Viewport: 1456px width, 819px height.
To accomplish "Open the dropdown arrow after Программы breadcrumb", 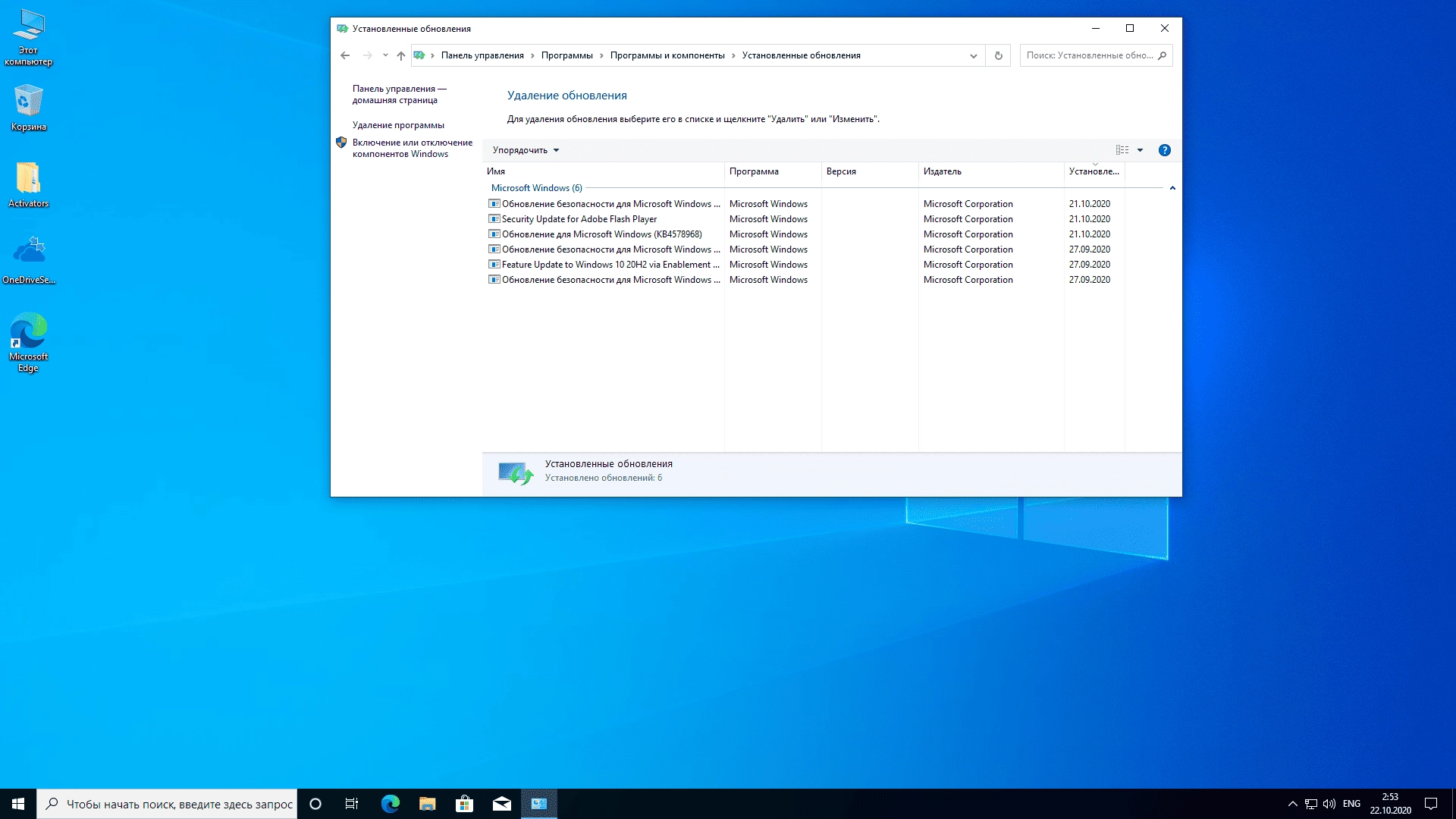I will click(602, 55).
